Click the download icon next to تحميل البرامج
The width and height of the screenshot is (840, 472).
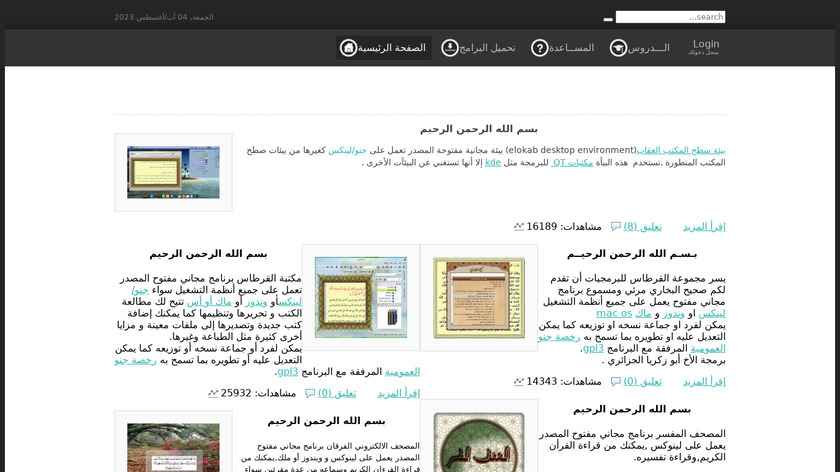click(x=449, y=48)
